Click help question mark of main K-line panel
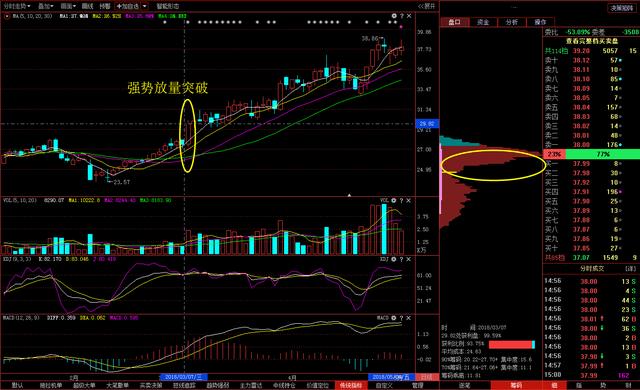The height and width of the screenshot is (390, 640). [x=402, y=16]
